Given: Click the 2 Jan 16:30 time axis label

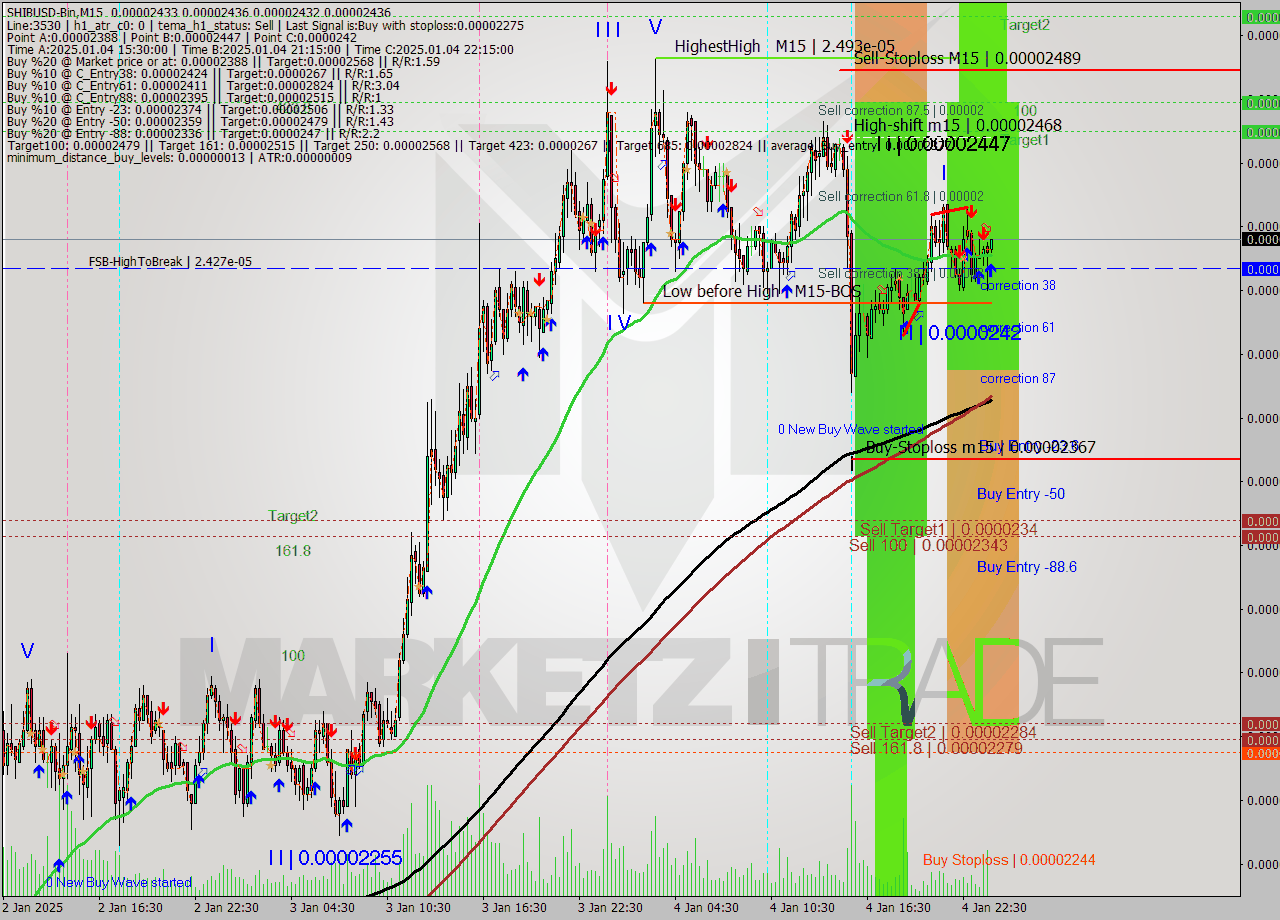Looking at the screenshot, I should (x=130, y=908).
